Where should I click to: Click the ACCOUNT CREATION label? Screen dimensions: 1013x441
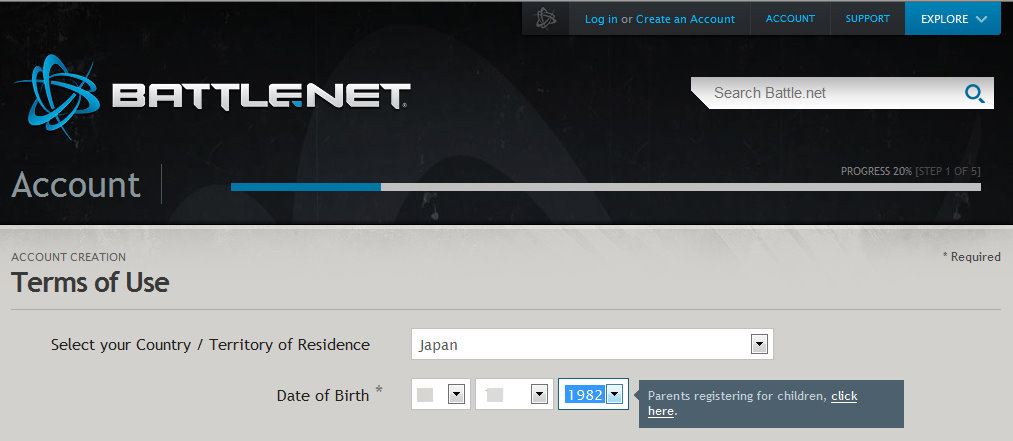coord(68,257)
